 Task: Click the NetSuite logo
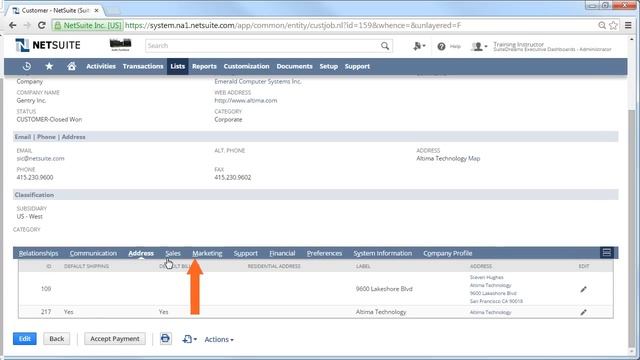48,45
